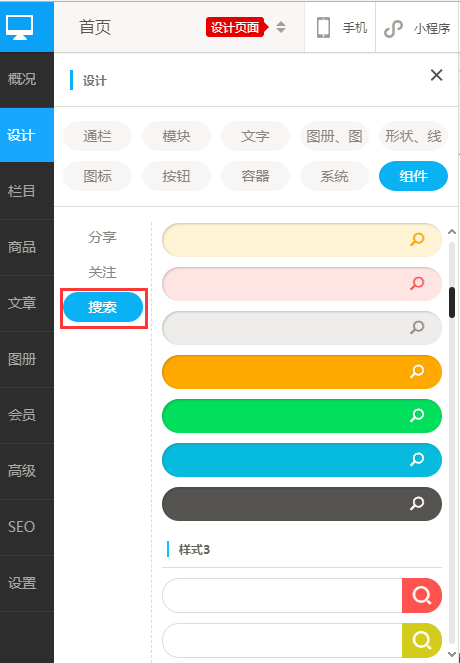This screenshot has width=460, height=663.
Task: Pick the light gray search bar style
Action: 302,328
